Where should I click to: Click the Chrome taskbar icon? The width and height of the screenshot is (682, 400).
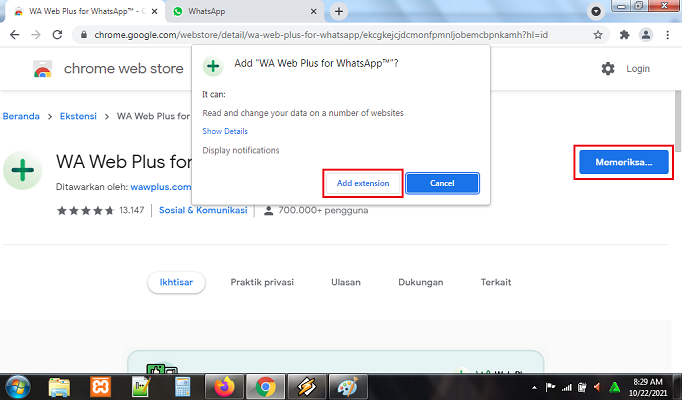tap(265, 387)
